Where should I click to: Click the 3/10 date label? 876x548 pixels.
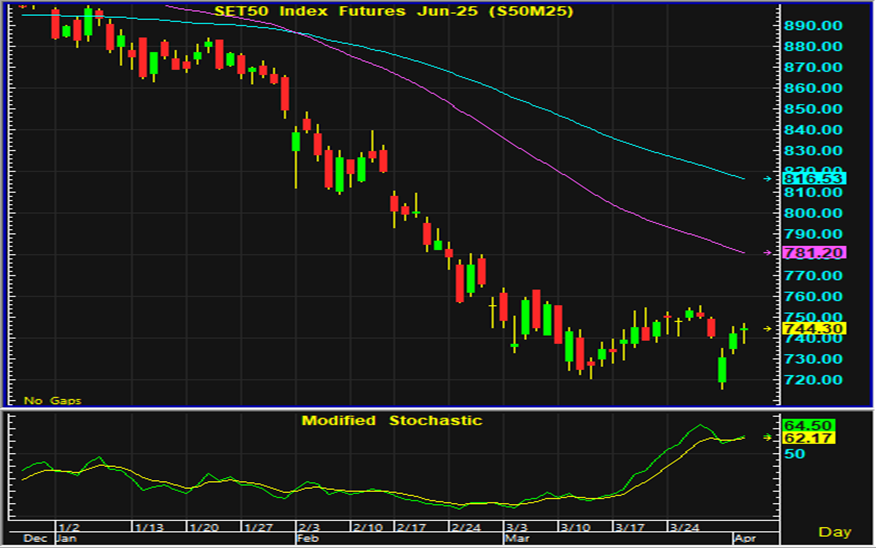pos(575,527)
